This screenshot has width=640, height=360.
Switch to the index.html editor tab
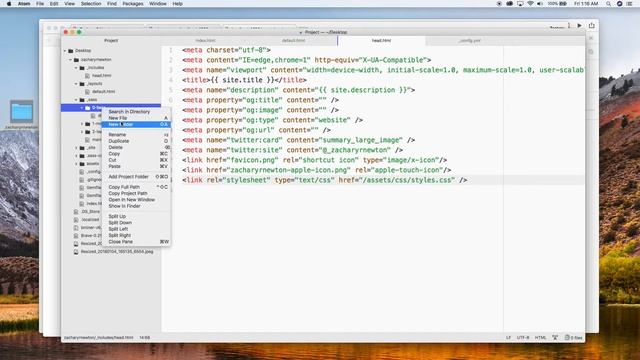[x=205, y=40]
